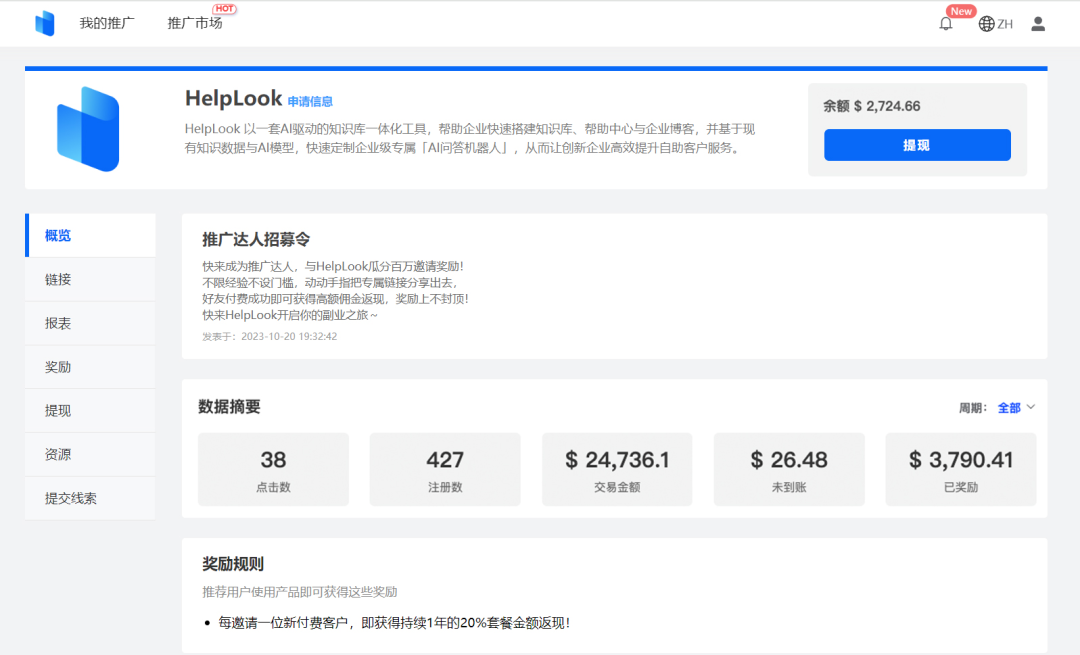Click the HelpLook logo in top navigation

click(45, 23)
